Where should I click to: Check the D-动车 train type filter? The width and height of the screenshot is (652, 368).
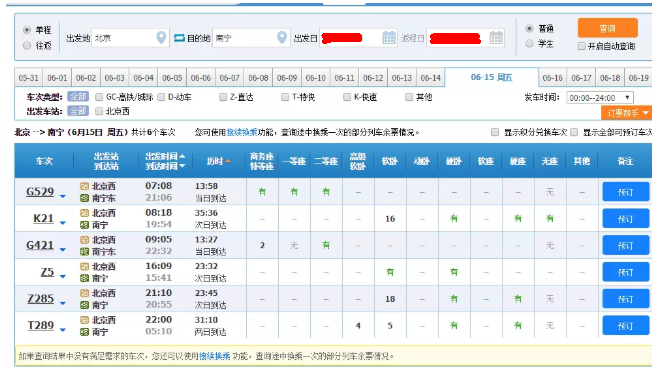161,97
